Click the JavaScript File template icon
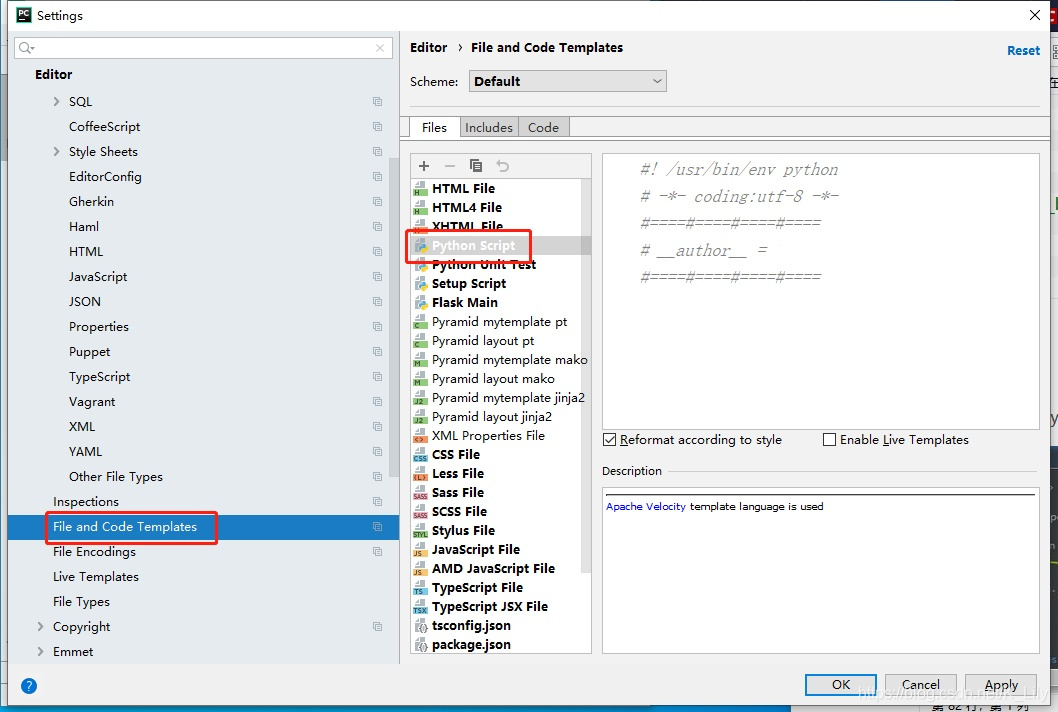Image resolution: width=1058 pixels, height=712 pixels. (420, 550)
